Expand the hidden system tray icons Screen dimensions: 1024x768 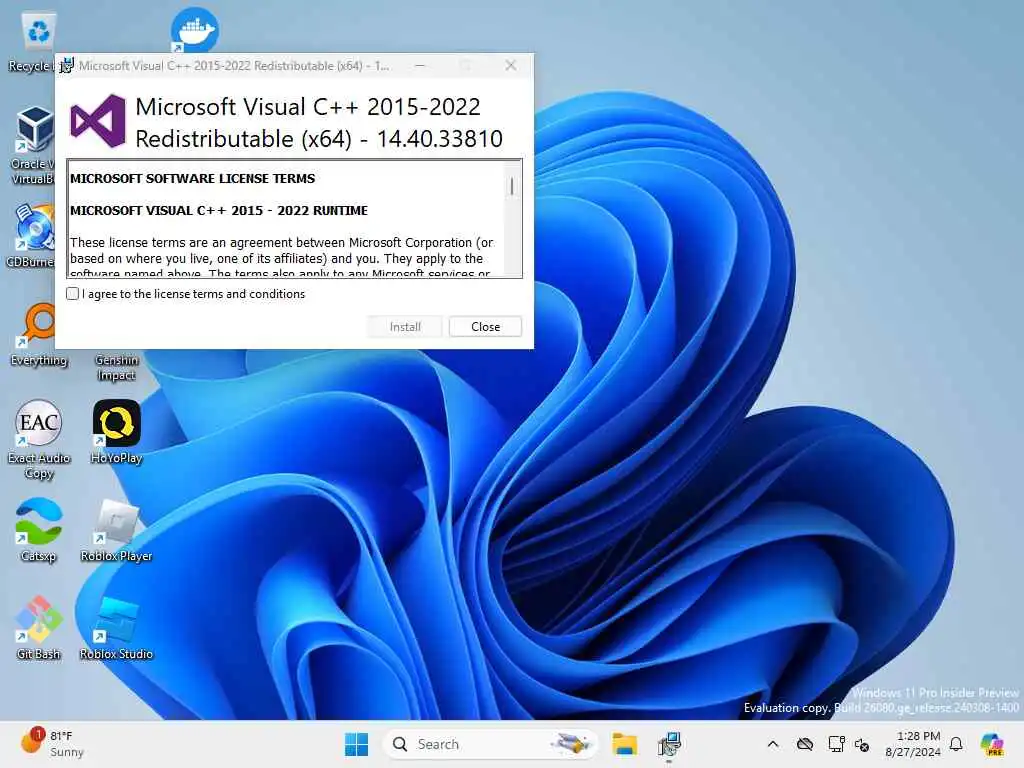(x=773, y=744)
